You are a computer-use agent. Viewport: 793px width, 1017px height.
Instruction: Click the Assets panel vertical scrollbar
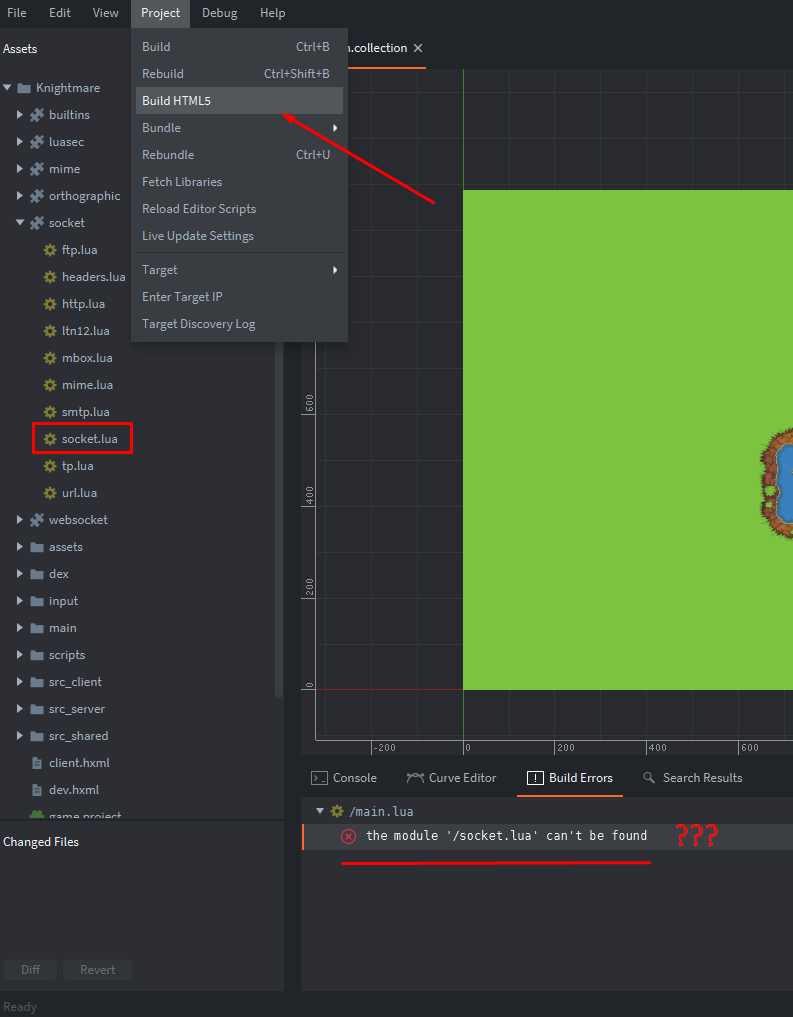pyautogui.click(x=279, y=400)
